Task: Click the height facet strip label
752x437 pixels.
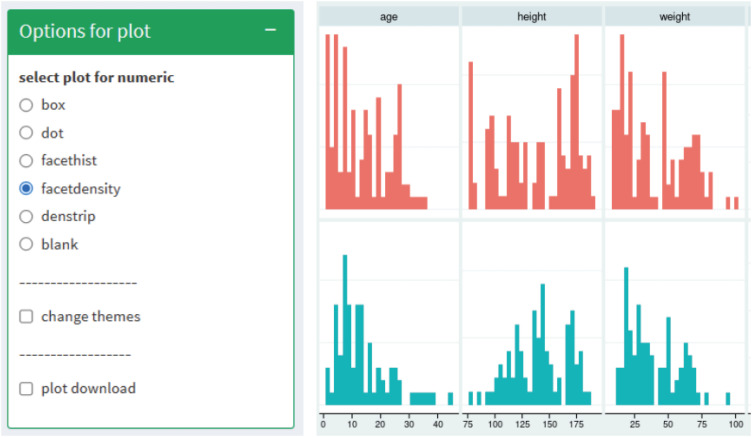Action: tap(531, 17)
